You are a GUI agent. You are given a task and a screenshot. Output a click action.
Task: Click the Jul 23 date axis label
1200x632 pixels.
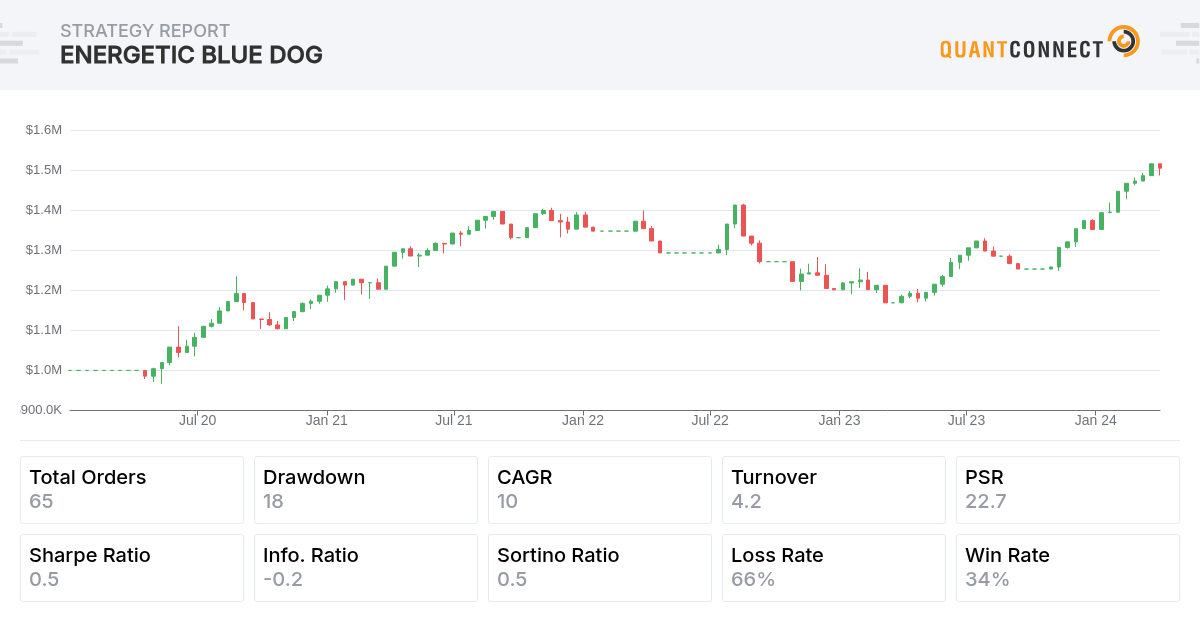(x=967, y=421)
